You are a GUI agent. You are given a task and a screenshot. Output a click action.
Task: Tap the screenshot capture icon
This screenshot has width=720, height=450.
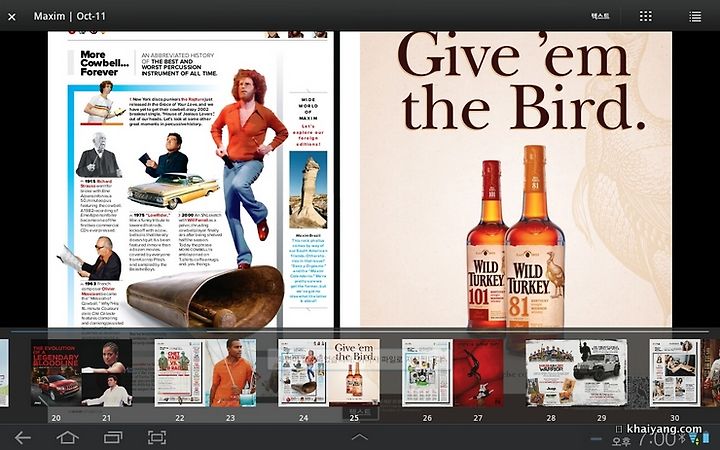[157, 437]
